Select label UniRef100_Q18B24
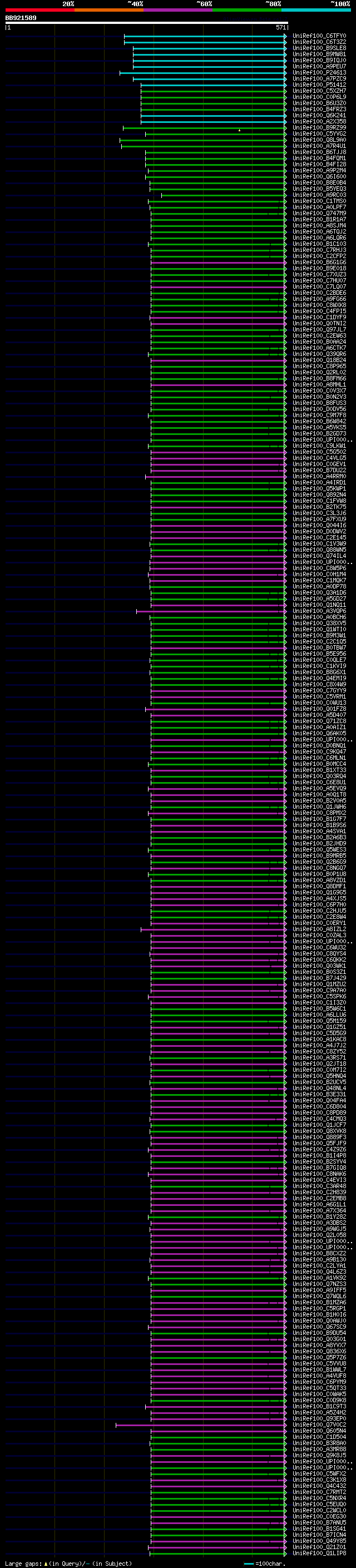Screen dimensions: 356x1568 tap(319, 360)
